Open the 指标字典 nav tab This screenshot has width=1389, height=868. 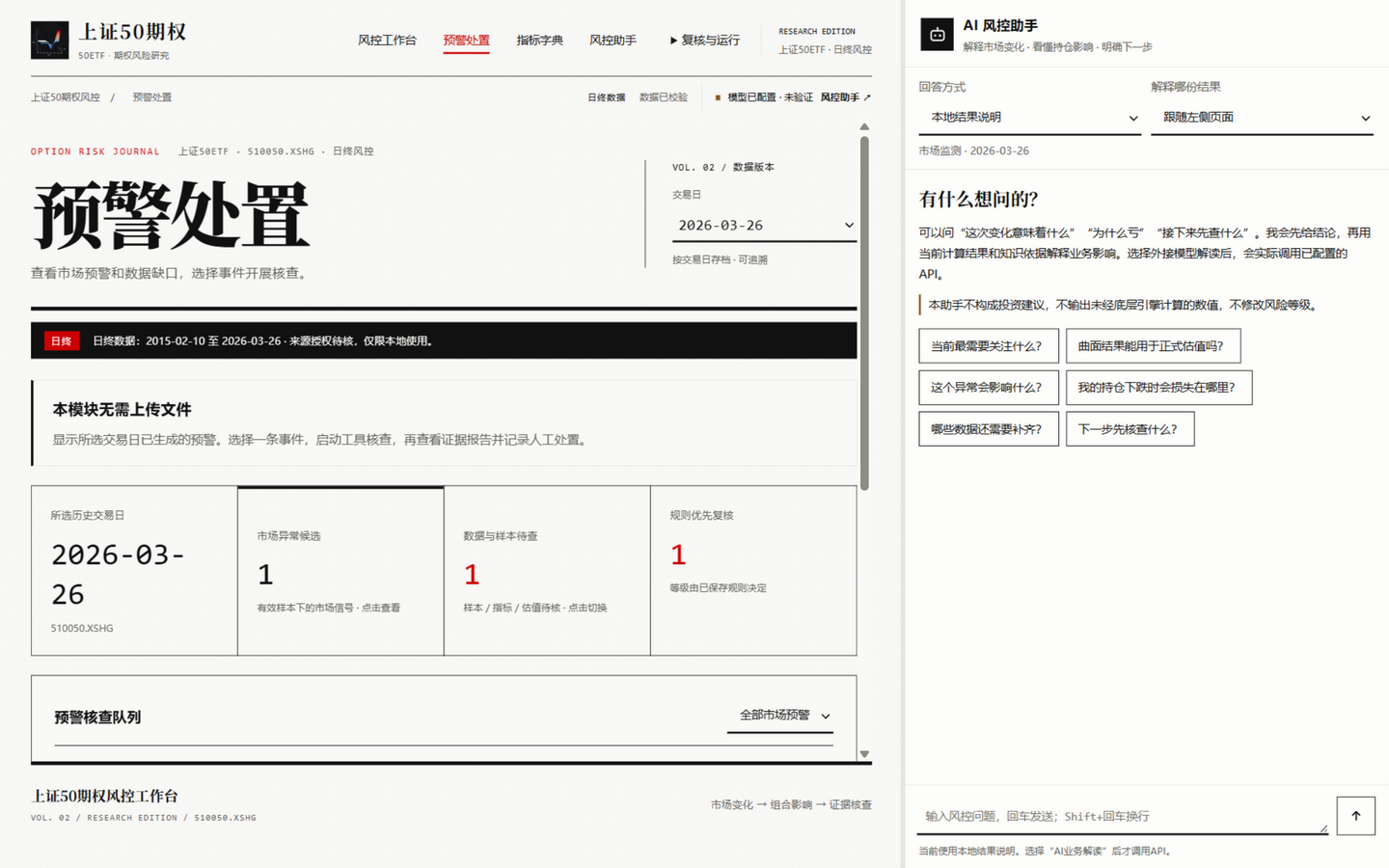539,41
